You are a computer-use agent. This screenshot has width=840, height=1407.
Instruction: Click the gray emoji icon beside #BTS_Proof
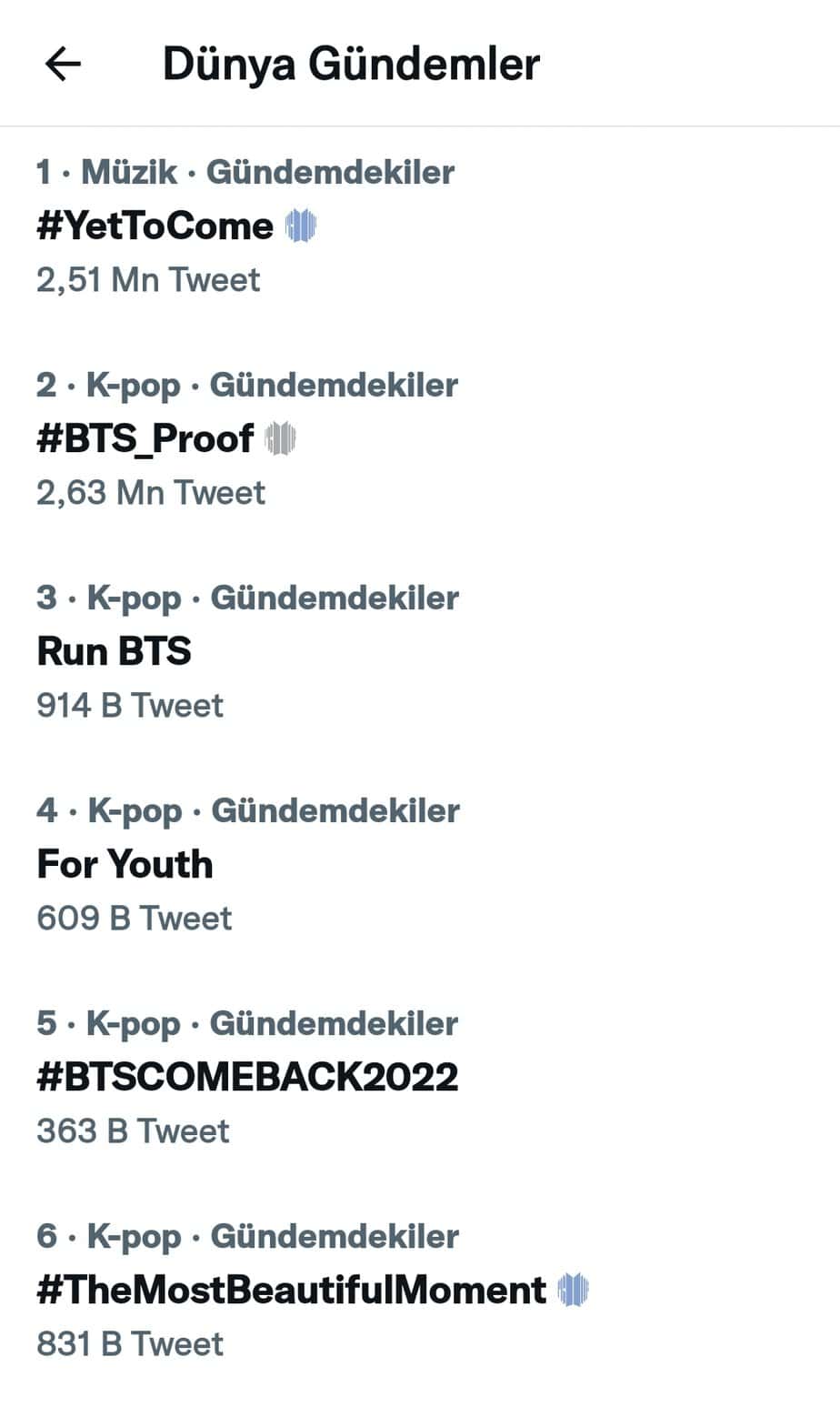(281, 438)
